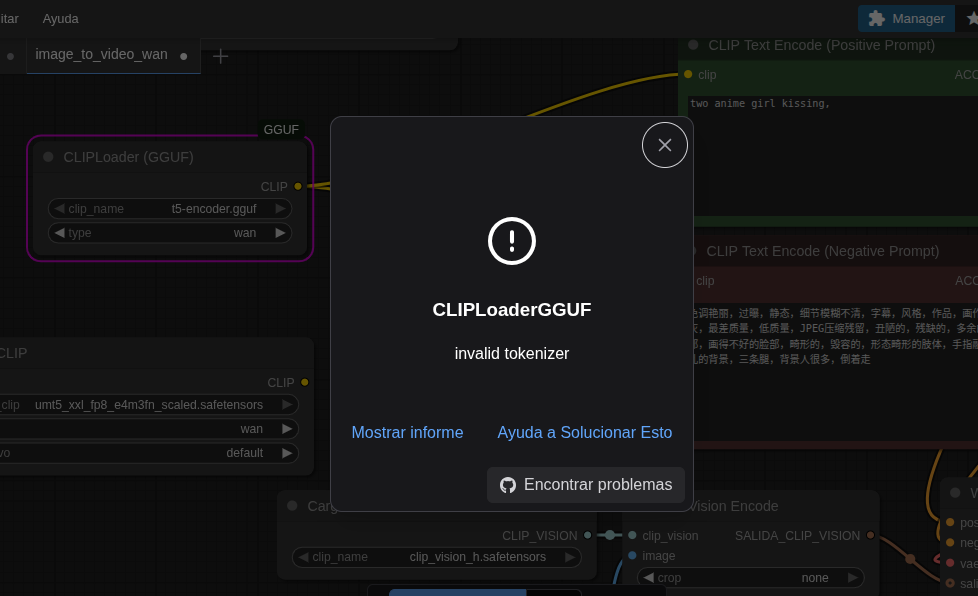Screen dimensions: 978x596
Task: Open the crop none selector
Action: click(751, 578)
